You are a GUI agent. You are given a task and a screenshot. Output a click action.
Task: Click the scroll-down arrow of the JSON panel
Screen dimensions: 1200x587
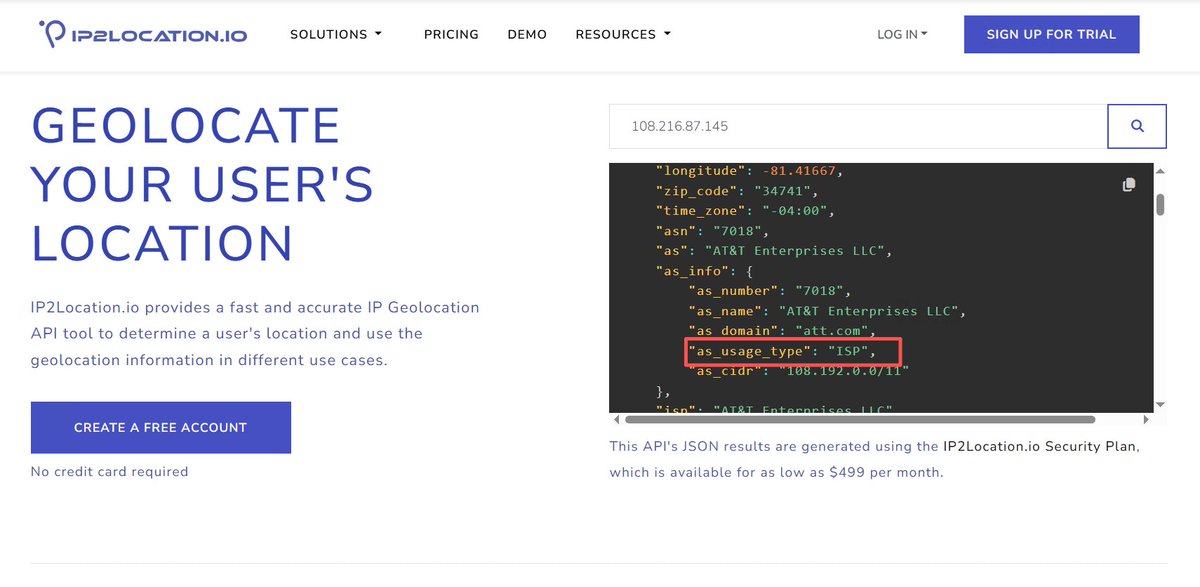pos(1160,405)
